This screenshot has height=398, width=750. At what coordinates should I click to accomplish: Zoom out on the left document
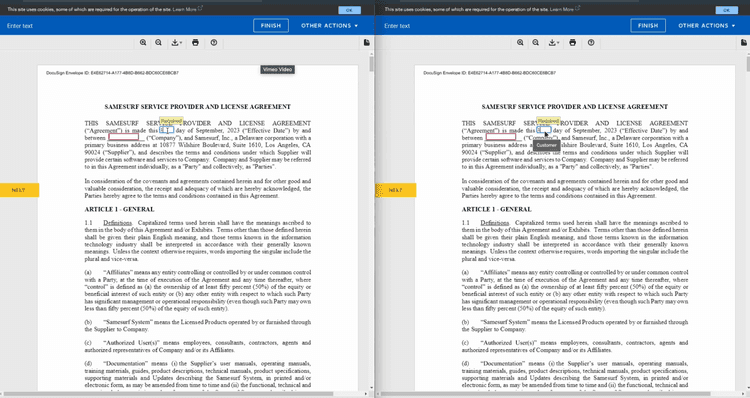pyautogui.click(x=158, y=43)
